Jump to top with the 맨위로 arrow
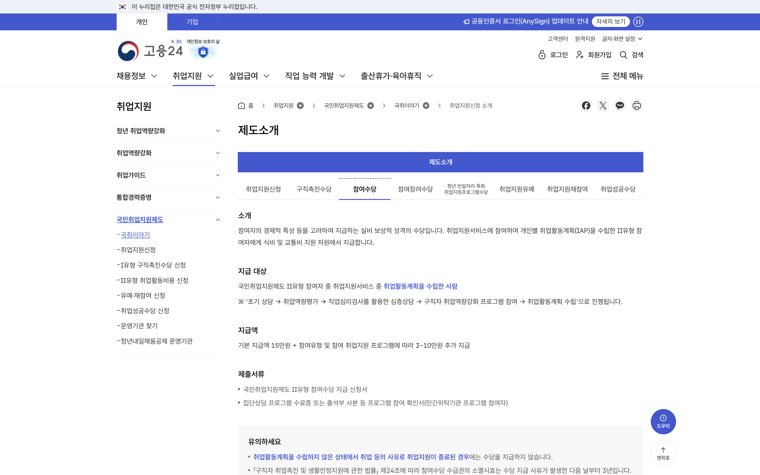The width and height of the screenshot is (760, 475). click(663, 454)
